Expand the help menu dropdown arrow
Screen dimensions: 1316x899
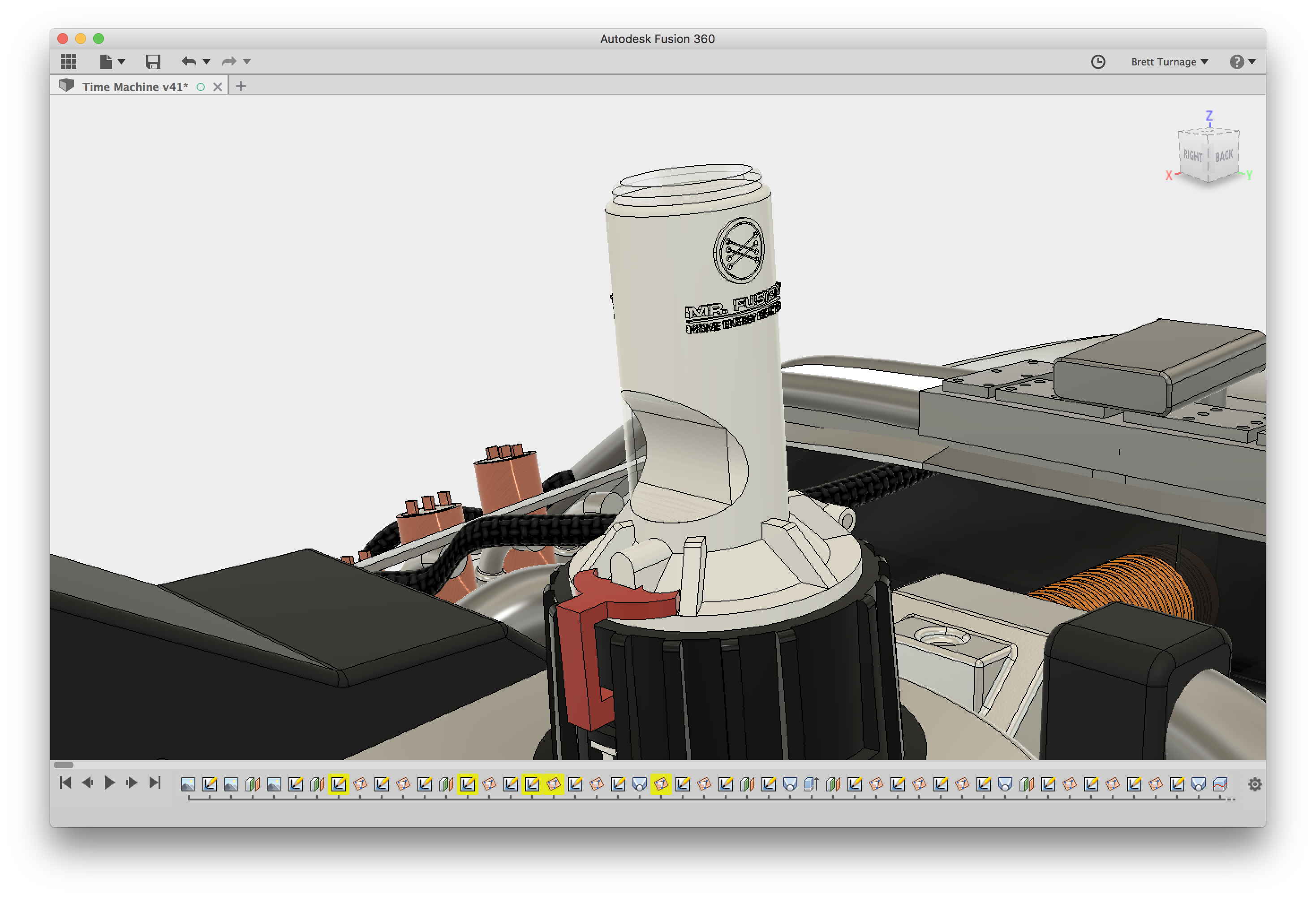(1251, 62)
